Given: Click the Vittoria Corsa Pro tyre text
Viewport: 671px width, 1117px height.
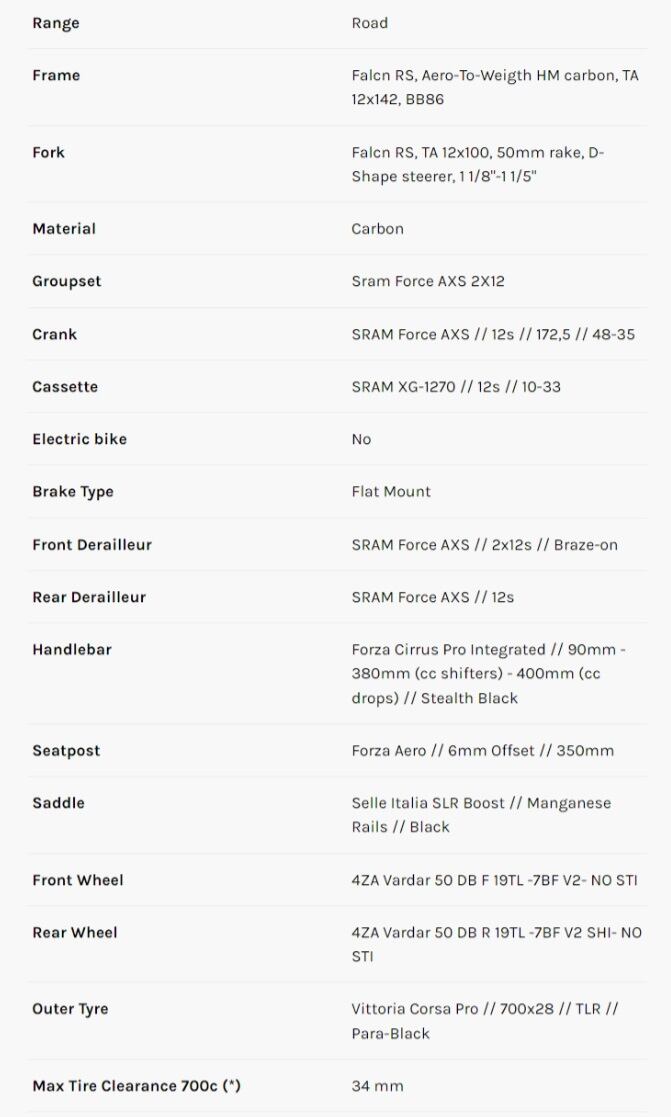Looking at the screenshot, I should point(484,1020).
